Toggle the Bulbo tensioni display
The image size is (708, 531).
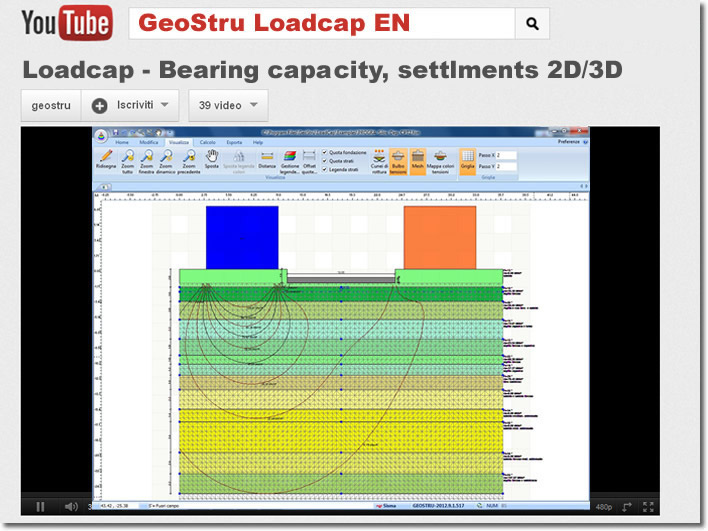pyautogui.click(x=398, y=161)
